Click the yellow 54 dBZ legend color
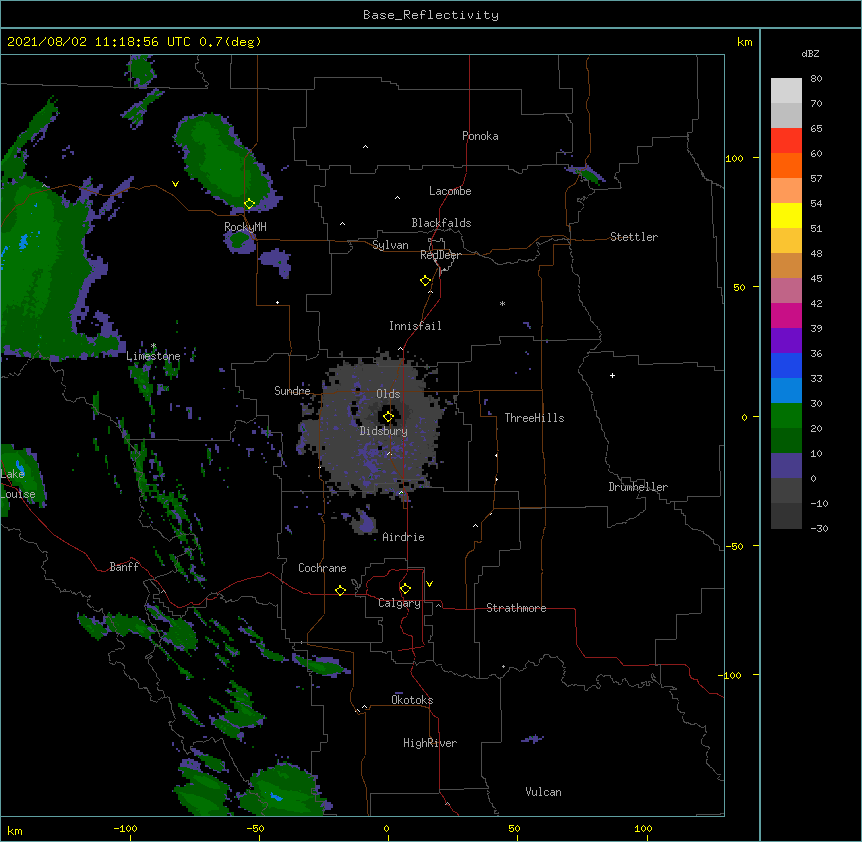The image size is (862, 842). 786,216
